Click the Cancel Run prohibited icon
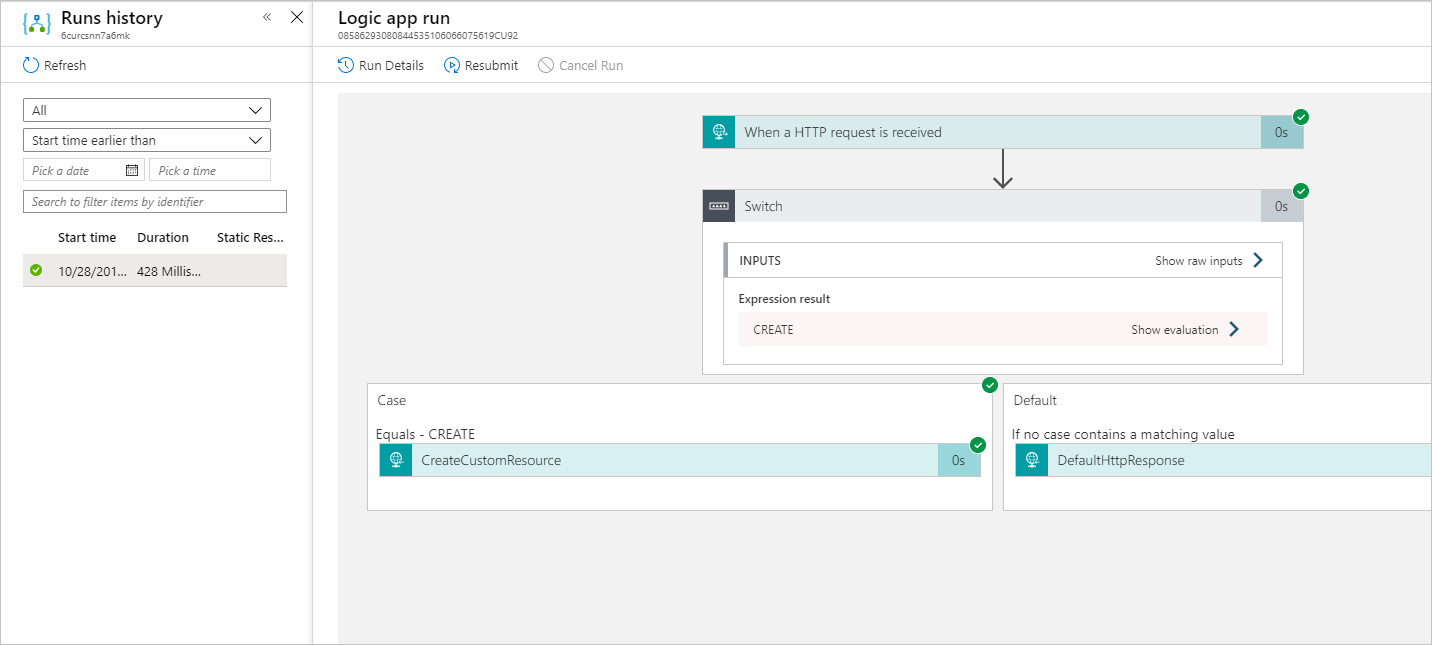The width and height of the screenshot is (1432, 645). 546,65
